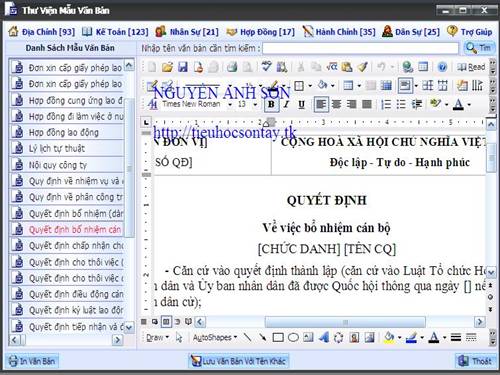The width and height of the screenshot is (500, 375).
Task: Click the line color swatch in drawing toolbar
Action: tap(412, 338)
